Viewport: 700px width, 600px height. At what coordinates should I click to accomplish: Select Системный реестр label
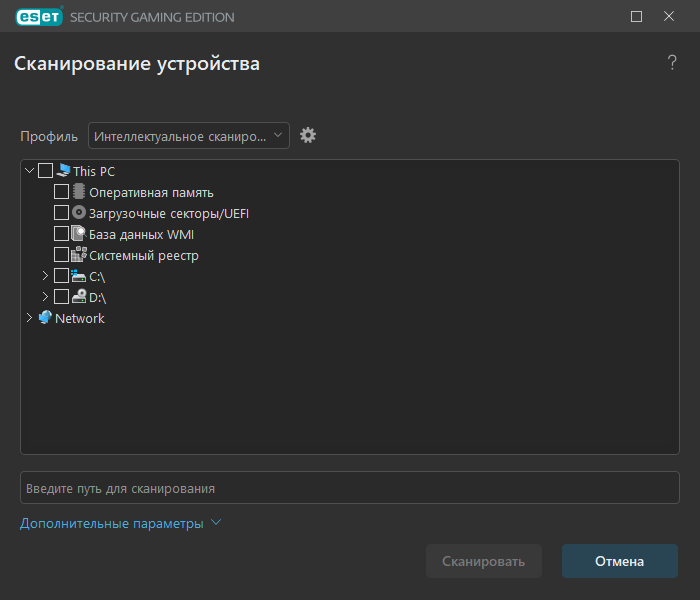(x=144, y=255)
